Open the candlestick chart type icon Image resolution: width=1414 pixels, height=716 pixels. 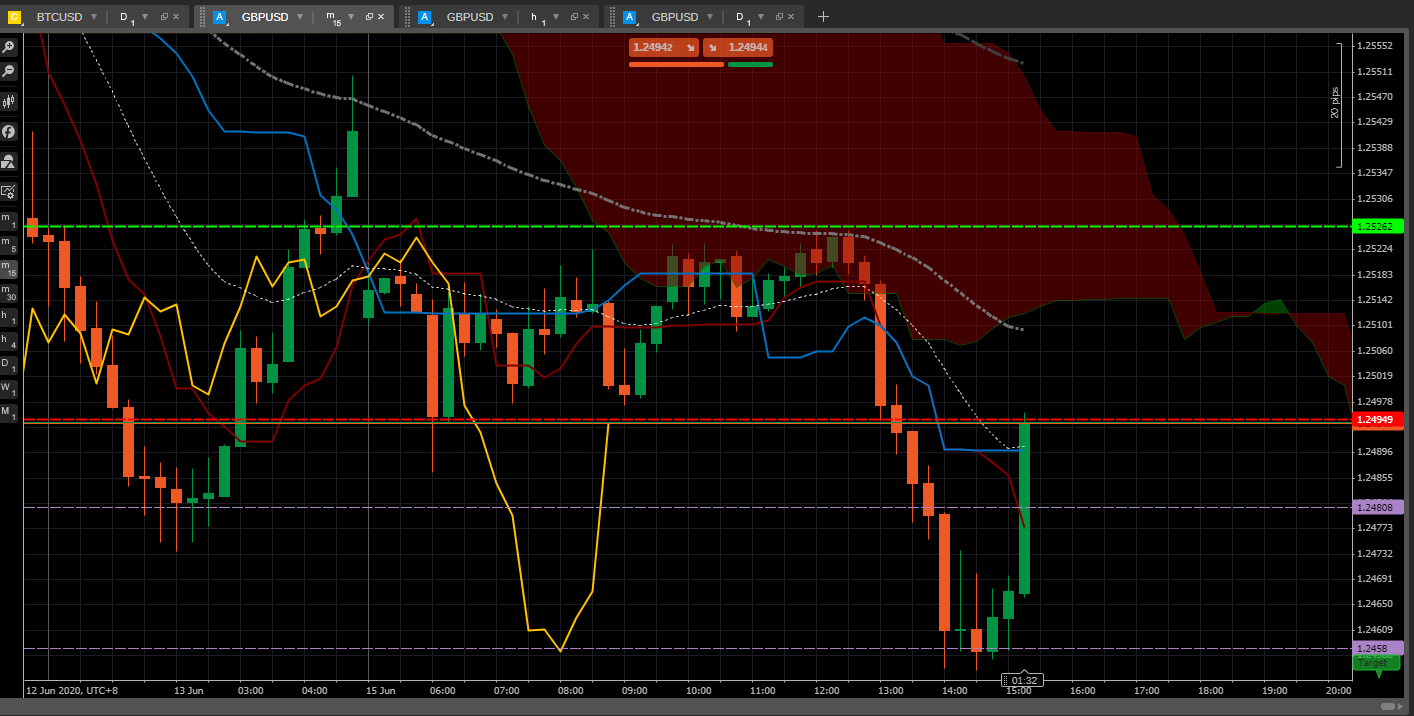pos(8,101)
